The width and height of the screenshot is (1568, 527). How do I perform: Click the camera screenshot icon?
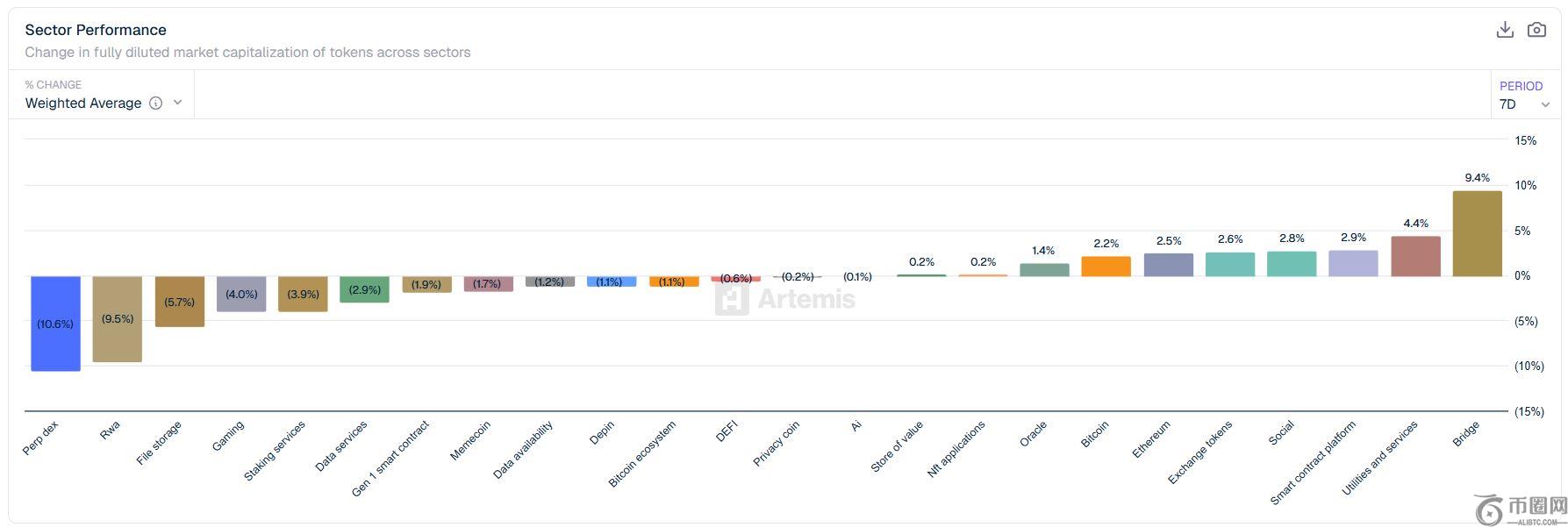click(1536, 30)
